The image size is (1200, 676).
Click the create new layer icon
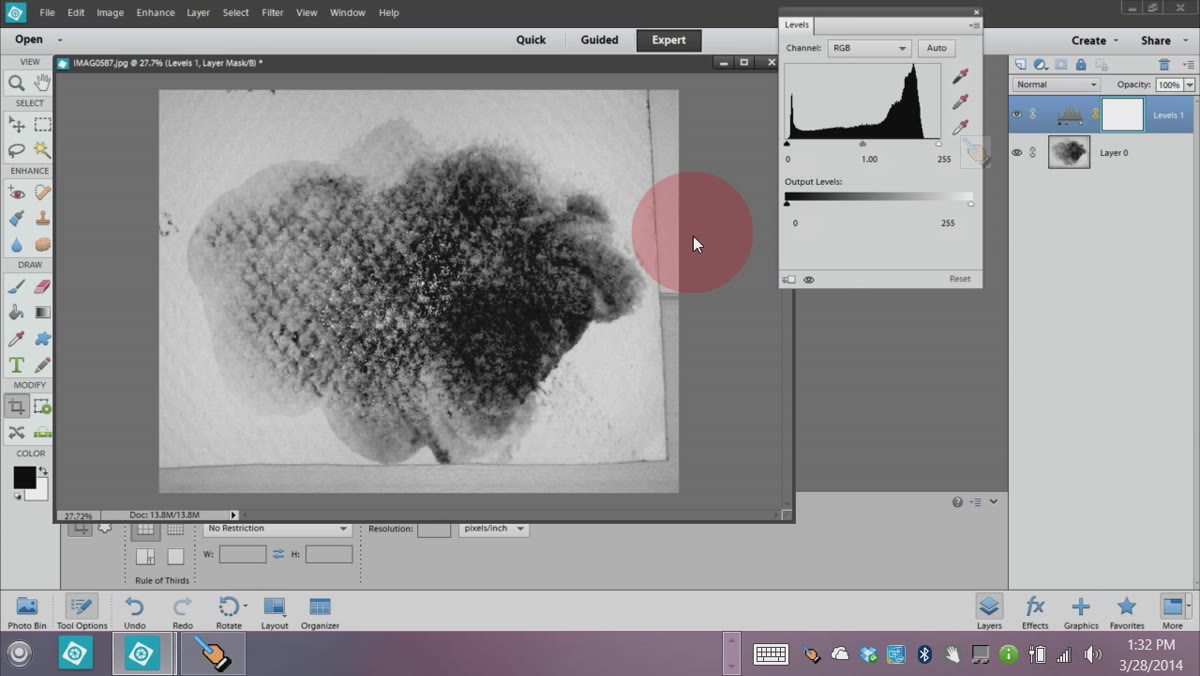click(1019, 64)
